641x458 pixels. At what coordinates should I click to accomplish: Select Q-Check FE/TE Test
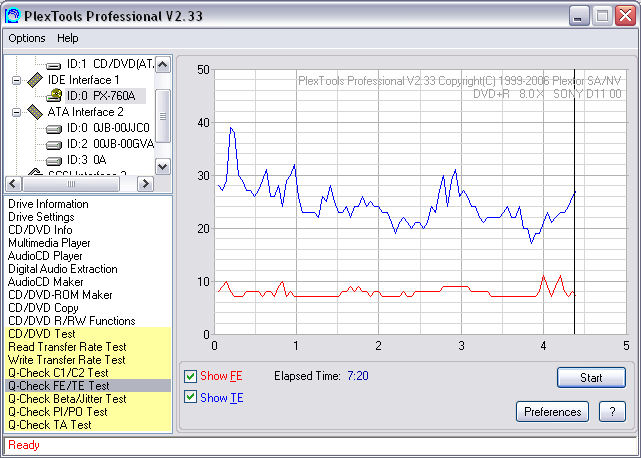pos(88,386)
